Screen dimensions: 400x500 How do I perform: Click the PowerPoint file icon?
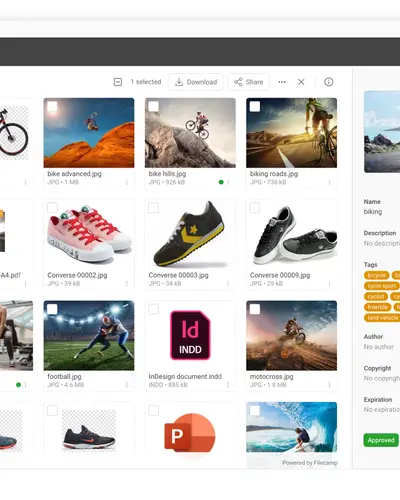pyautogui.click(x=190, y=432)
